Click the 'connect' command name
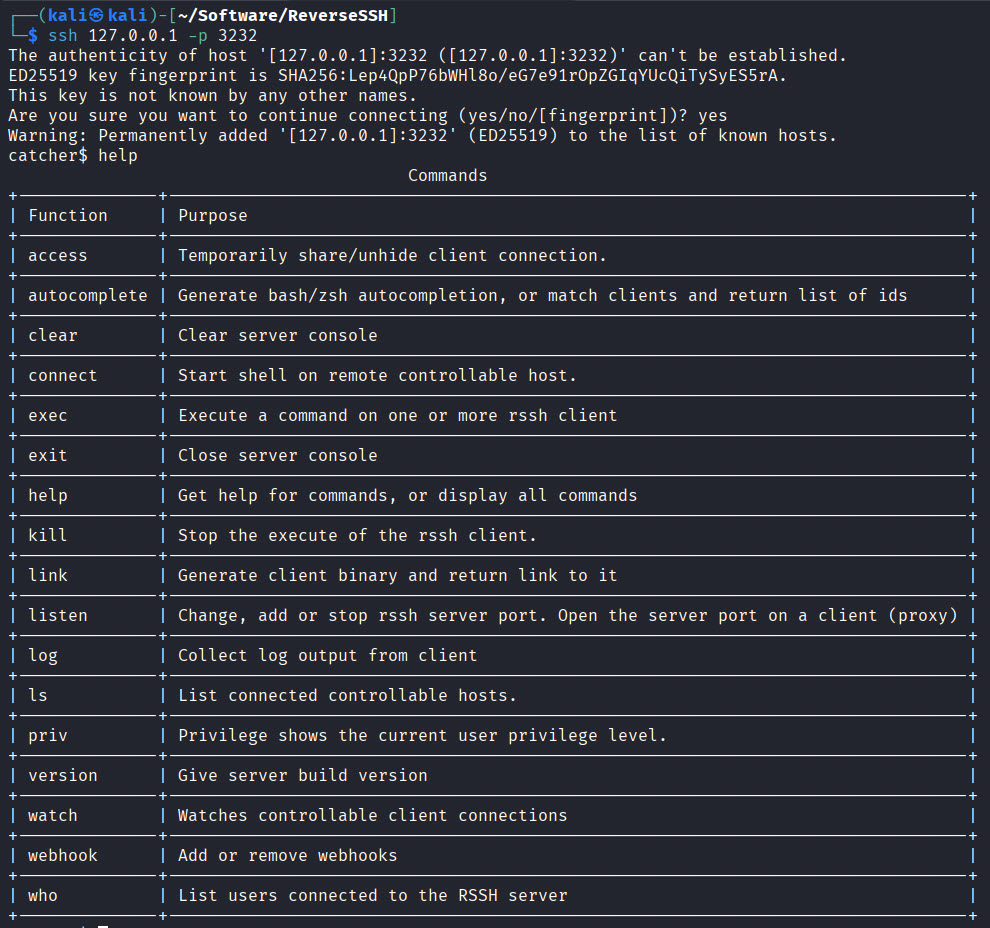Screen dimensions: 990x928 [x=63, y=375]
